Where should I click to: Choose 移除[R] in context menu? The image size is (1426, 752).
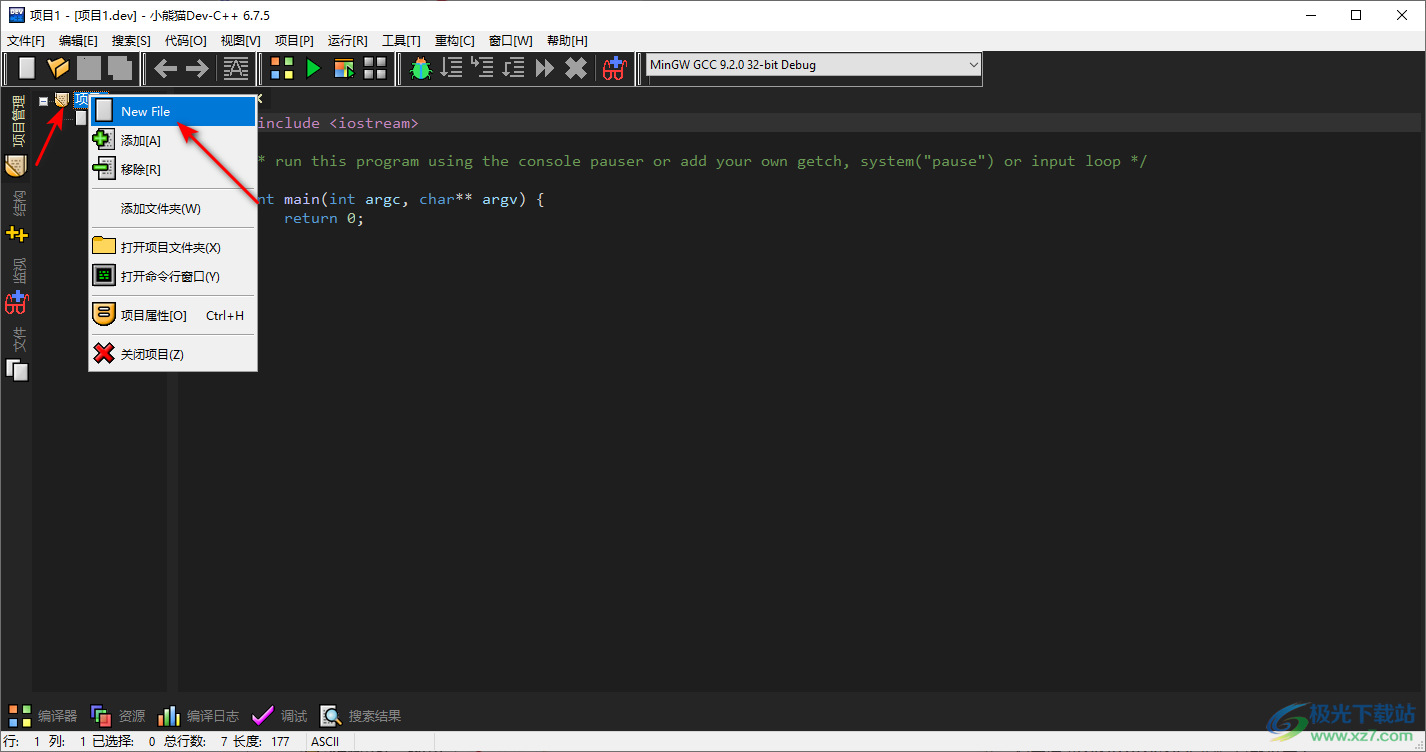tap(173, 169)
